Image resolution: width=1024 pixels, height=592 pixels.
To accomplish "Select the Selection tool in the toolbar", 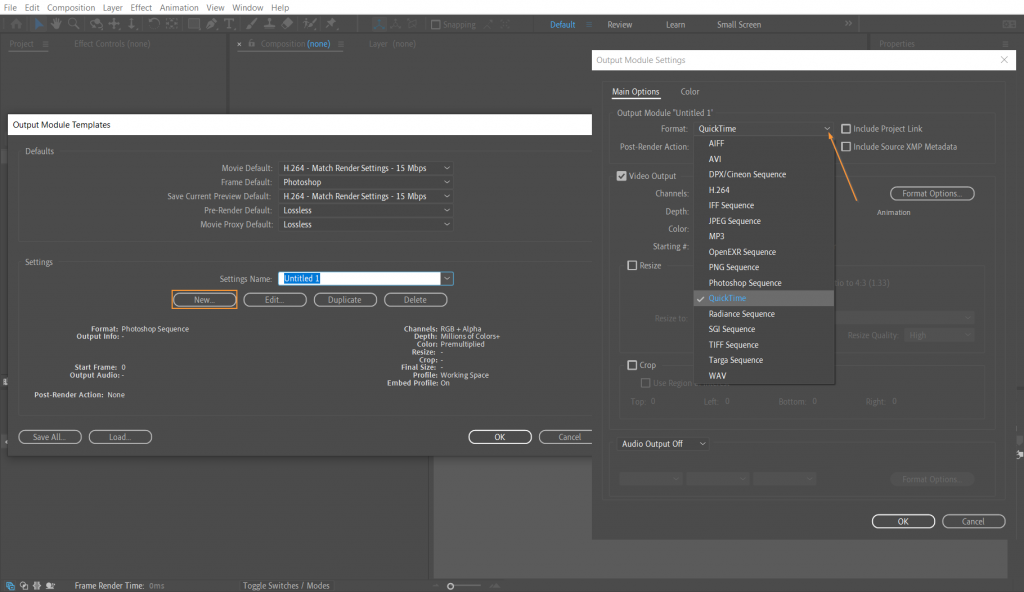I will (40, 24).
